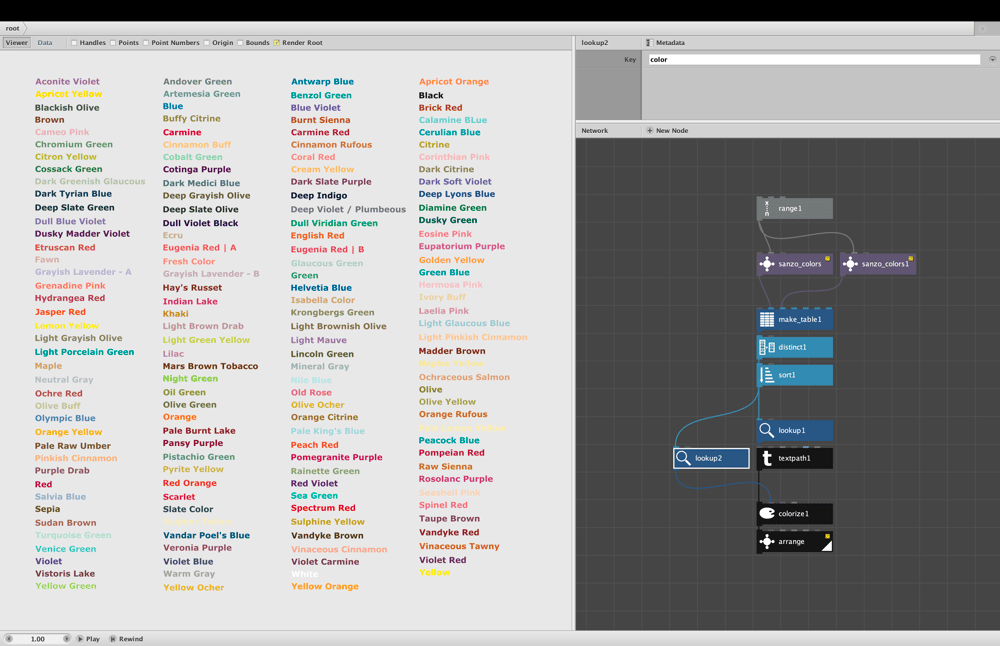The image size is (1000, 646).
Task: Select the colorize1 palette node icon
Action: click(767, 513)
